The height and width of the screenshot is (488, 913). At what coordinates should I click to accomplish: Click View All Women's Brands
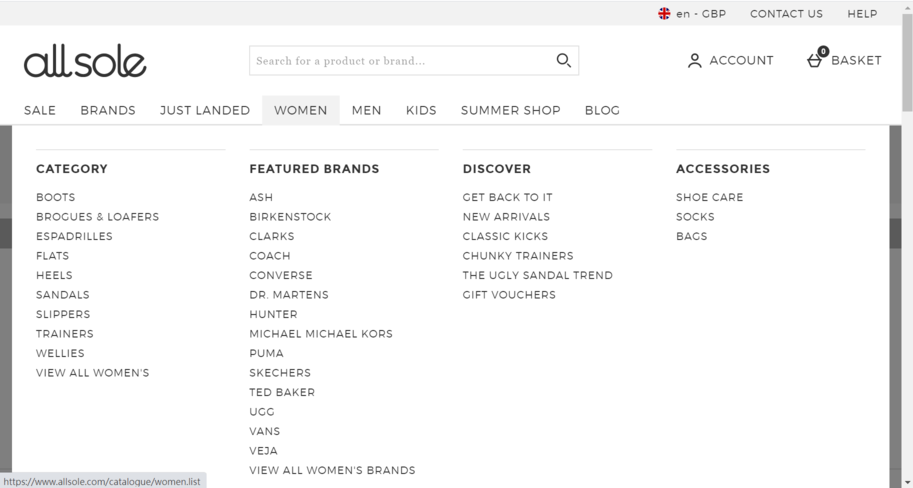(332, 470)
